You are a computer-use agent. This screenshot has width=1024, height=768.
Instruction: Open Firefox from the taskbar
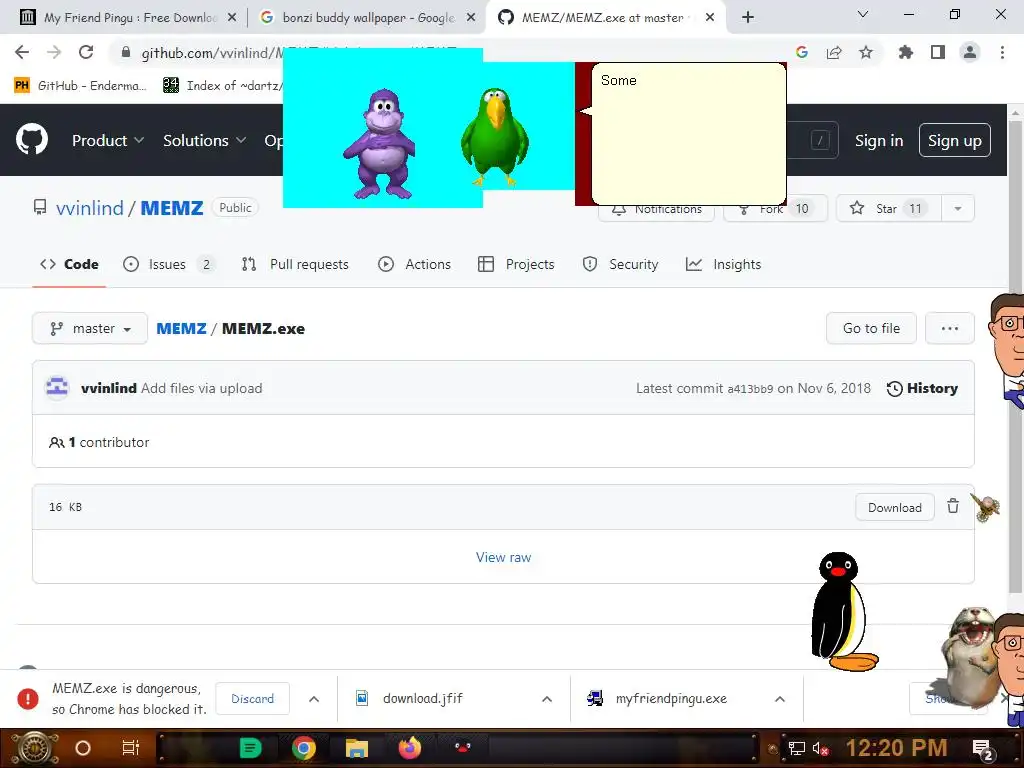click(x=409, y=748)
